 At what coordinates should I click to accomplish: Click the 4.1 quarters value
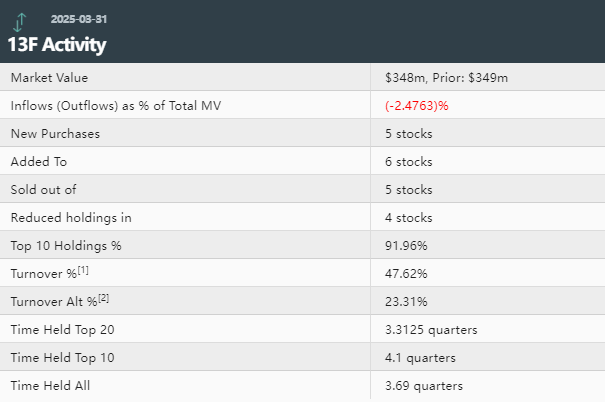420,357
